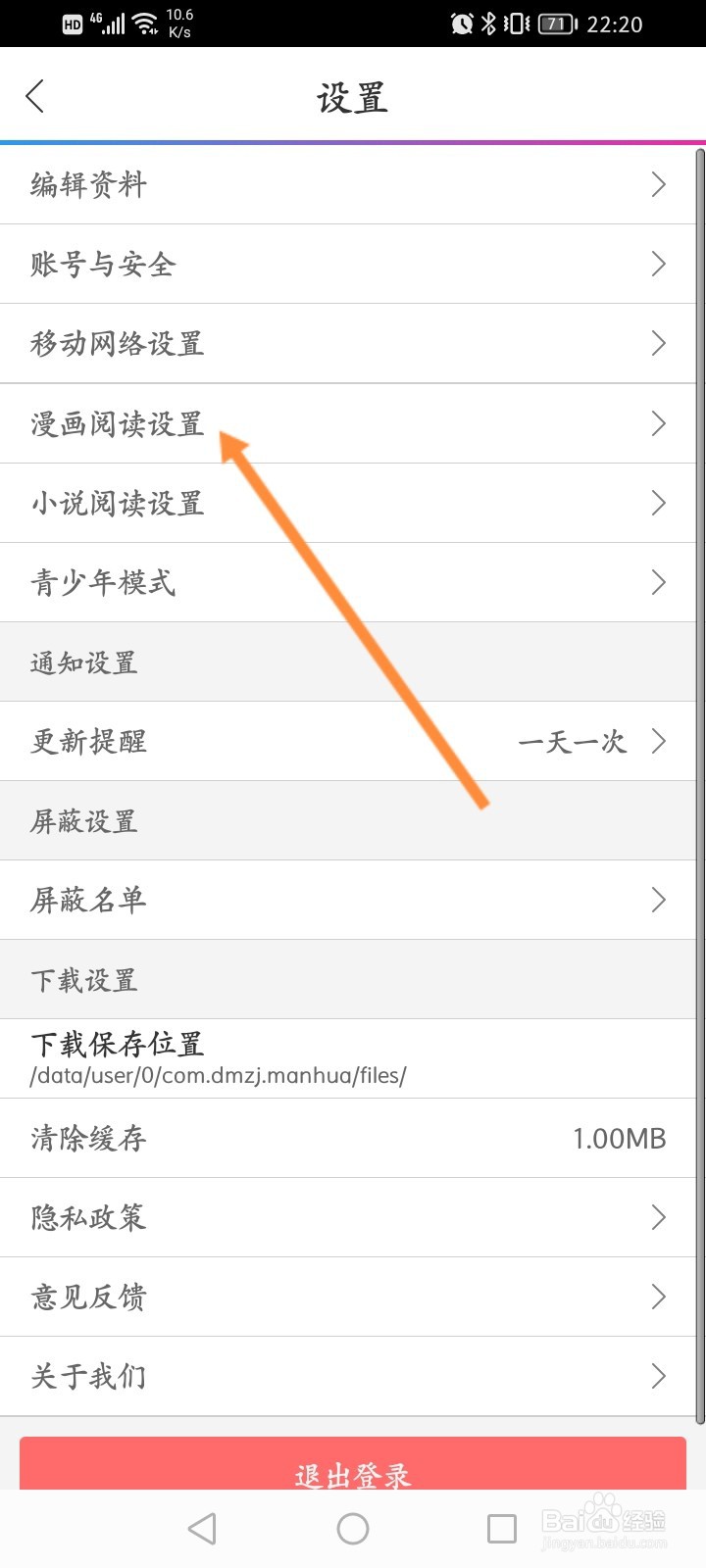This screenshot has height=1568, width=706.
Task: Tap 隐私政策 label text
Action: point(88,1217)
